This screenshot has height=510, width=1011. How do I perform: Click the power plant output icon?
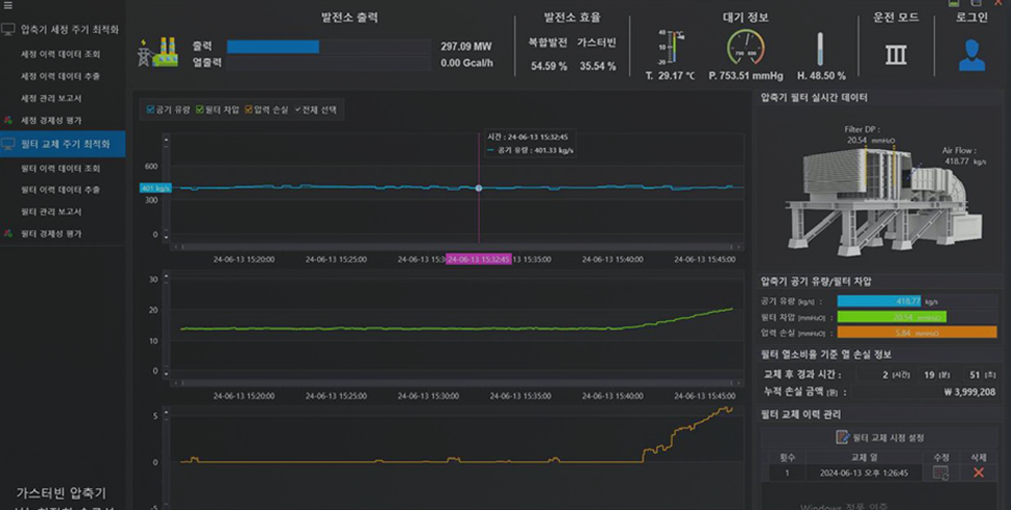(x=158, y=53)
